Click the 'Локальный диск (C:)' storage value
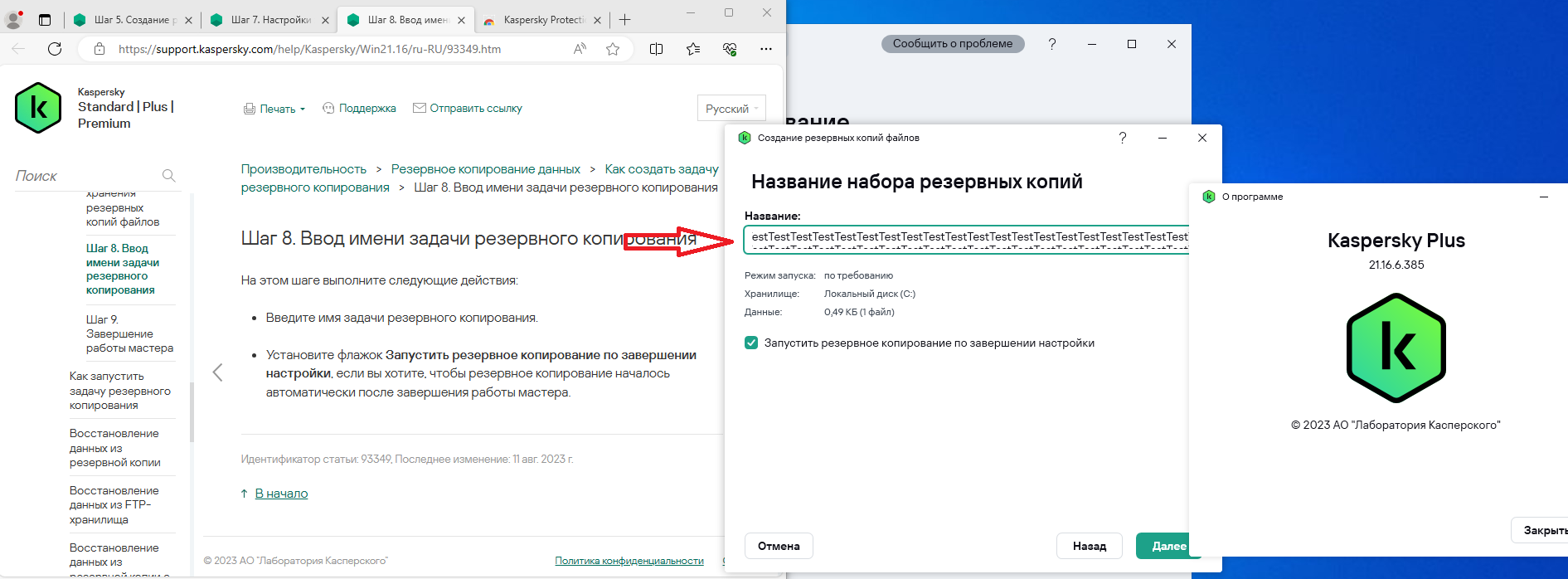1568x579 pixels. [x=870, y=294]
